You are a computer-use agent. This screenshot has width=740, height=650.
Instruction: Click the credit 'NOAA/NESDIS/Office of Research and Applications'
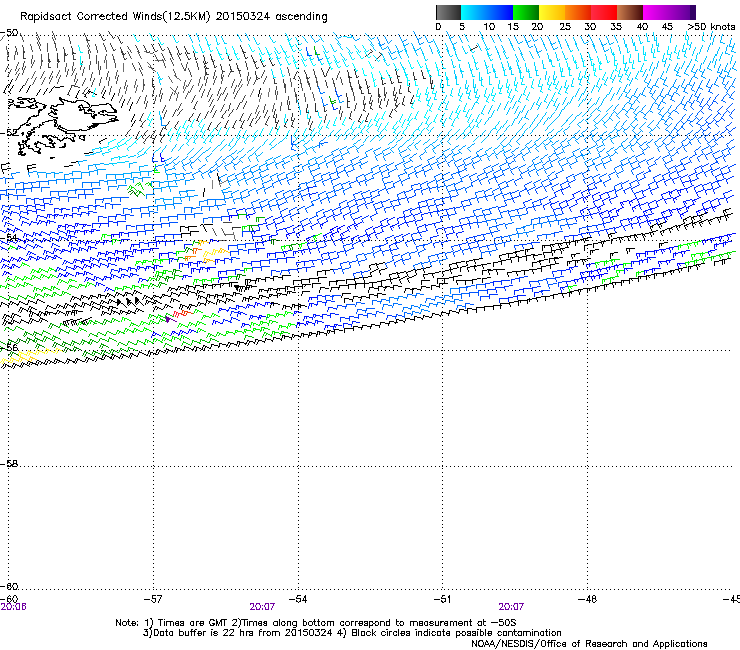[589, 644]
